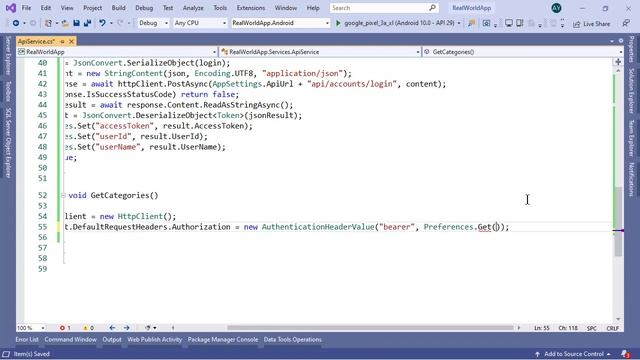Open the notifications bell in status bar

pos(625,354)
